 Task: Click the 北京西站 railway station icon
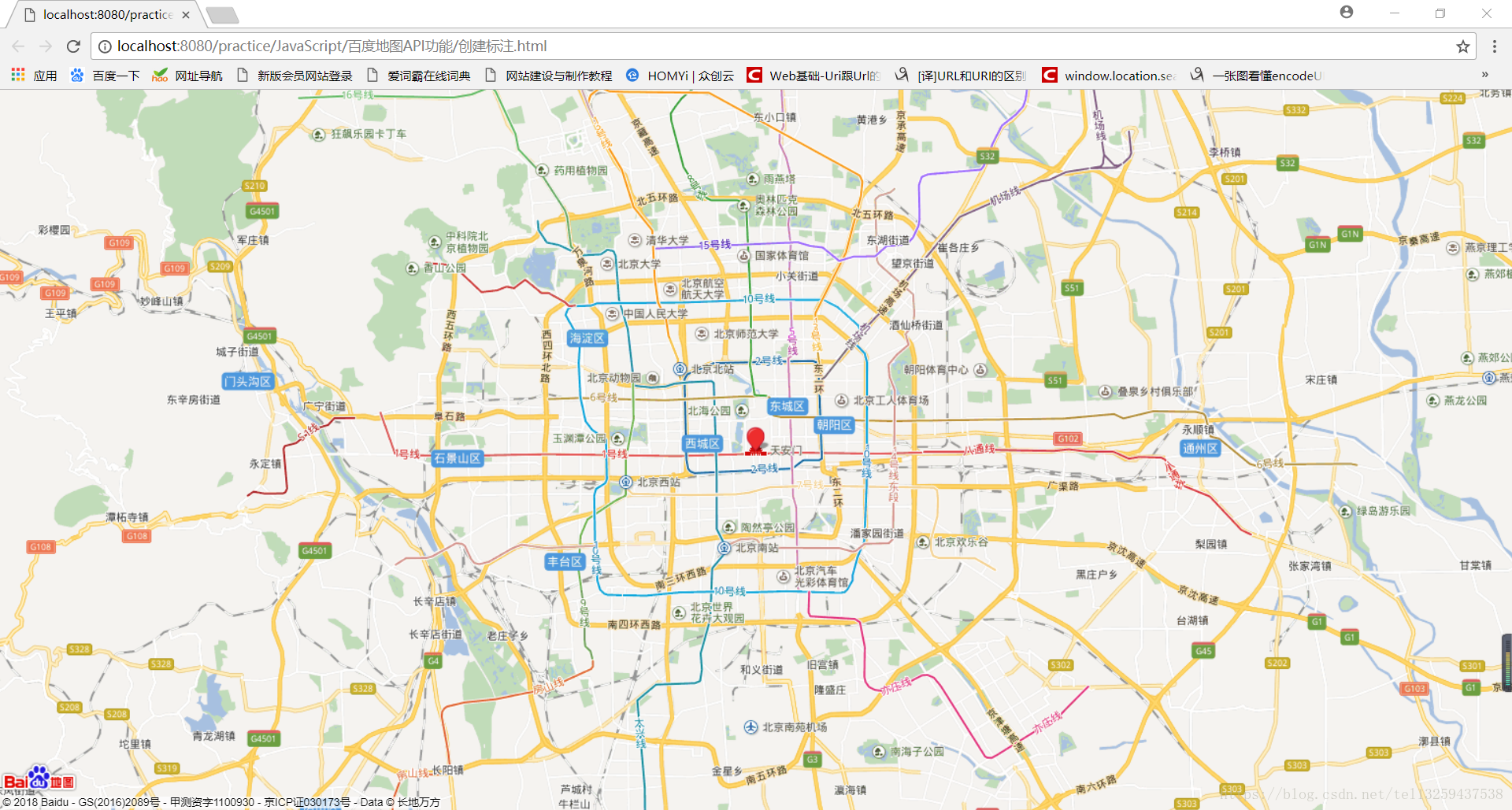(625, 482)
